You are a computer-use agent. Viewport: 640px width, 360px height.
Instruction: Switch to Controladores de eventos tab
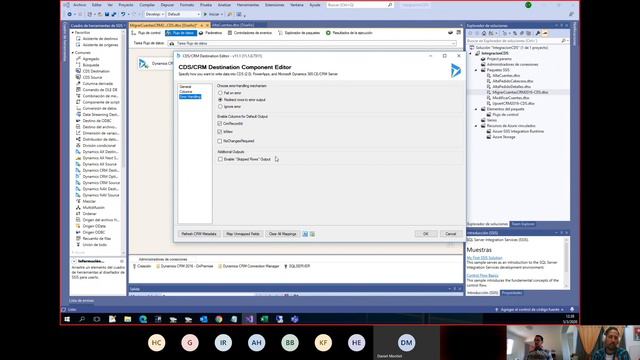249,33
